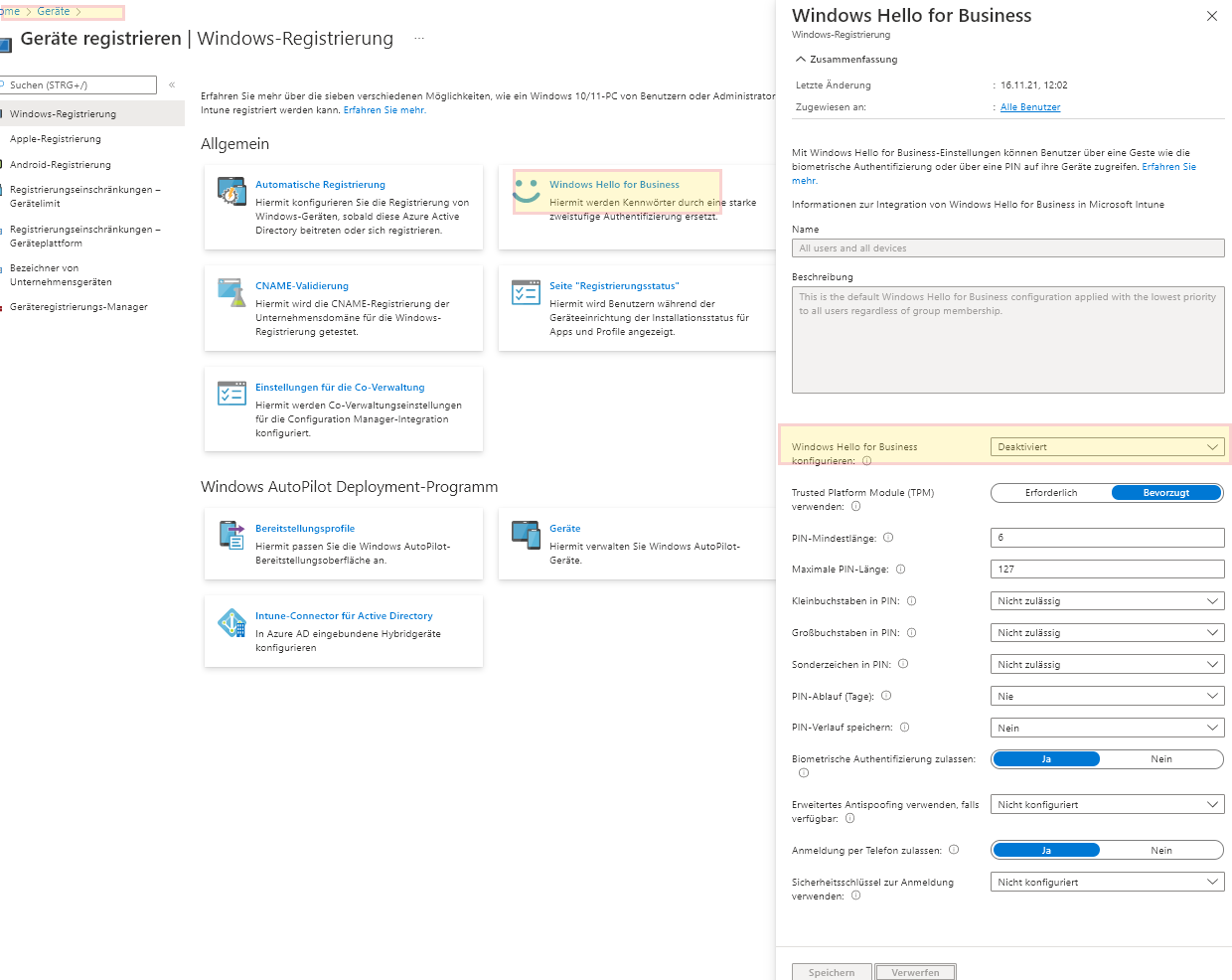Click the Geräte tile icon under AutoPilot
Viewport: 1232px width, 980px height.
click(x=526, y=535)
